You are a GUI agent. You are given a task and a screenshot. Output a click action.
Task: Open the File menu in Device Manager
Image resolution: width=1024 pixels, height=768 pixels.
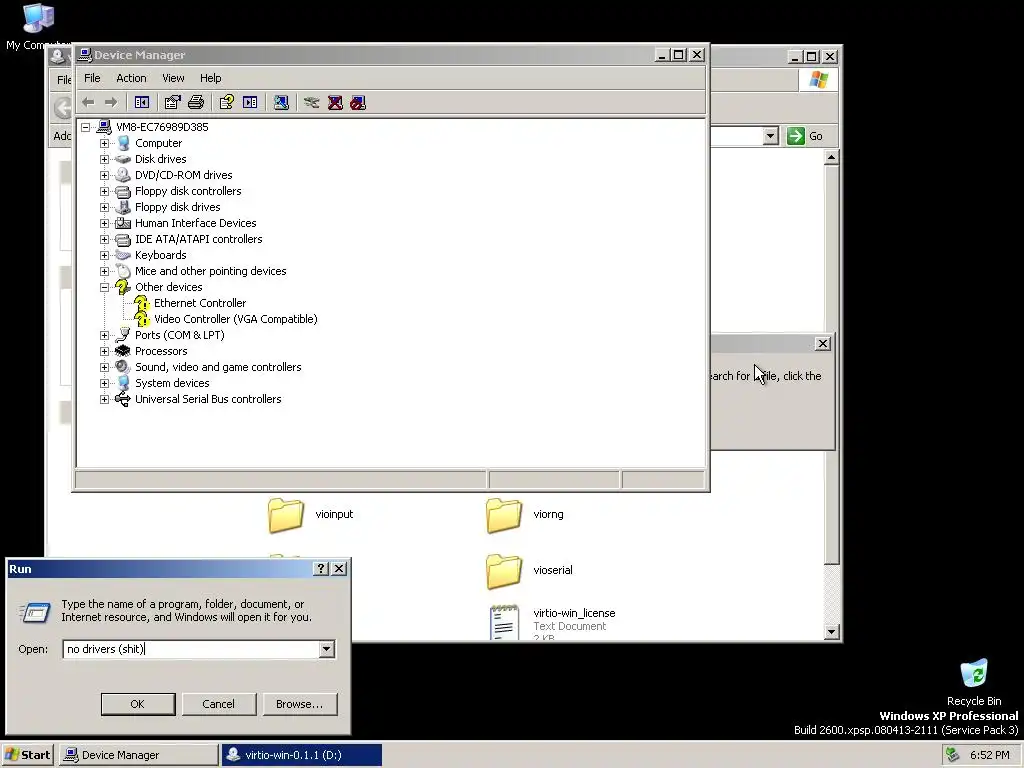pos(92,78)
